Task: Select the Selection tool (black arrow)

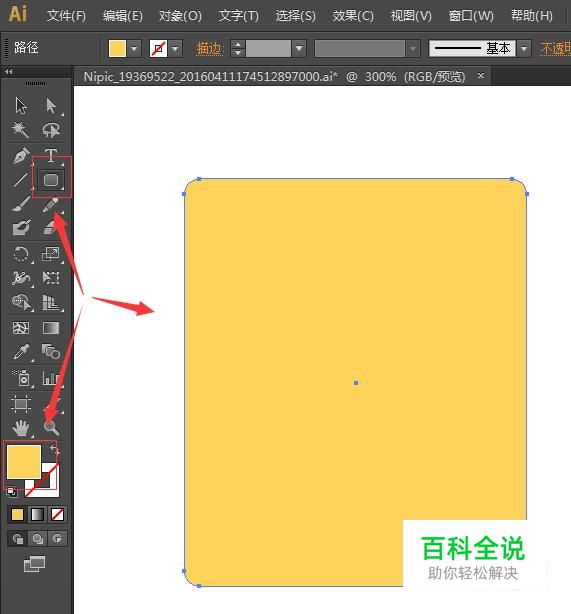Action: (21, 106)
